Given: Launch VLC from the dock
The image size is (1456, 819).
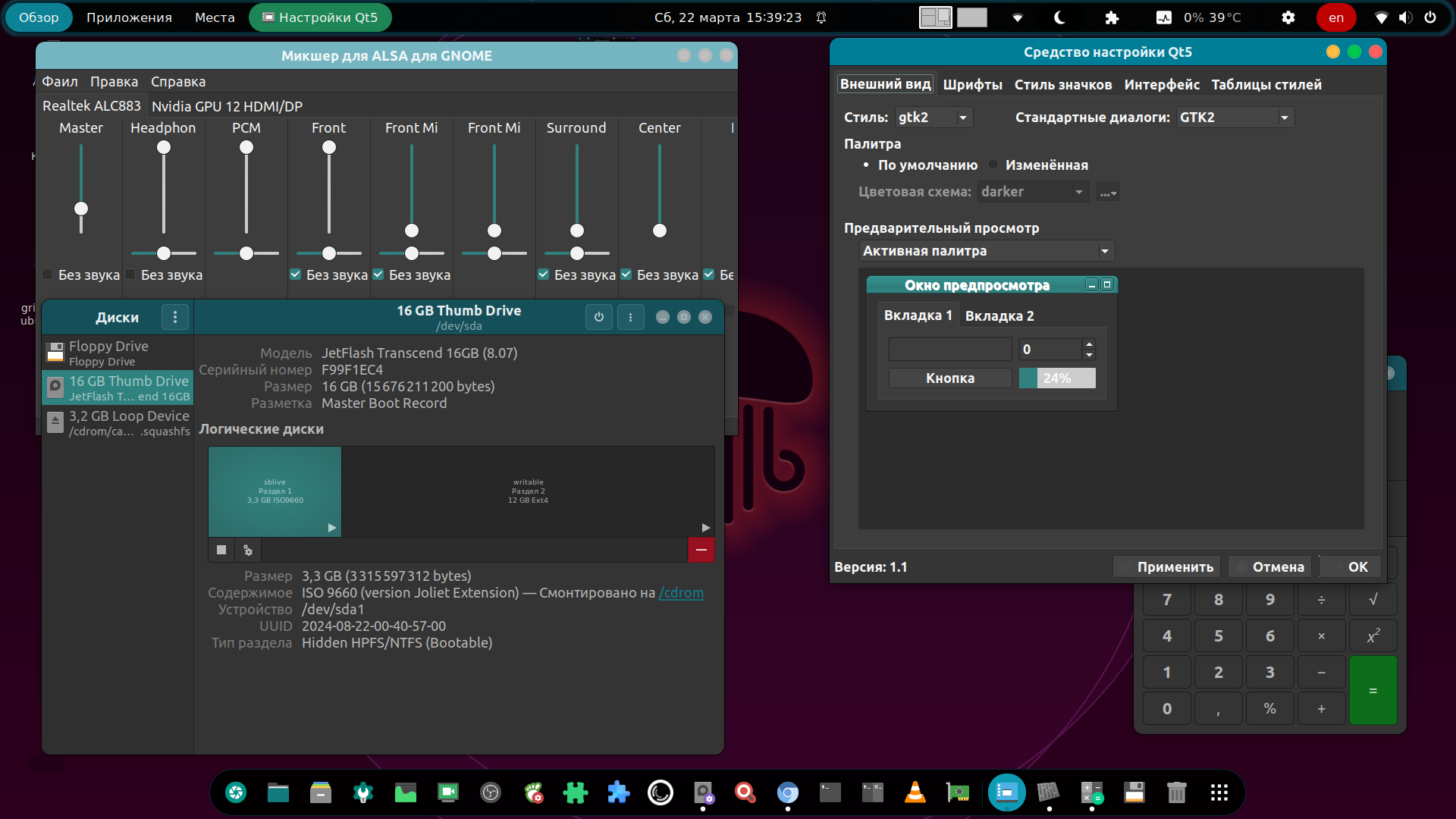Looking at the screenshot, I should pyautogui.click(x=915, y=792).
